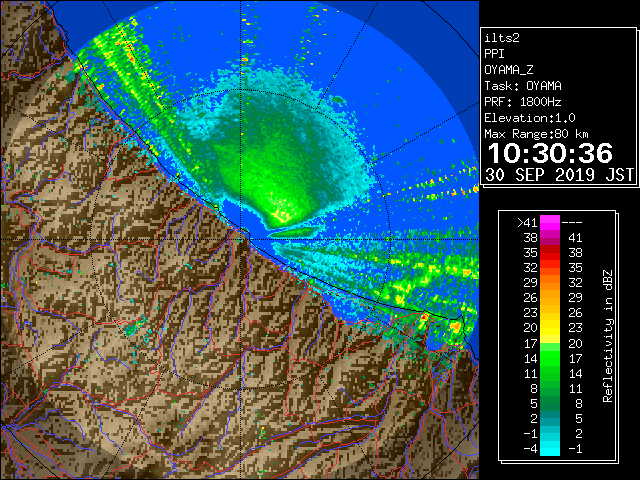This screenshot has height=480, width=640.
Task: Click the "Reflectivity in dBZ" legend title
Action: [608, 336]
